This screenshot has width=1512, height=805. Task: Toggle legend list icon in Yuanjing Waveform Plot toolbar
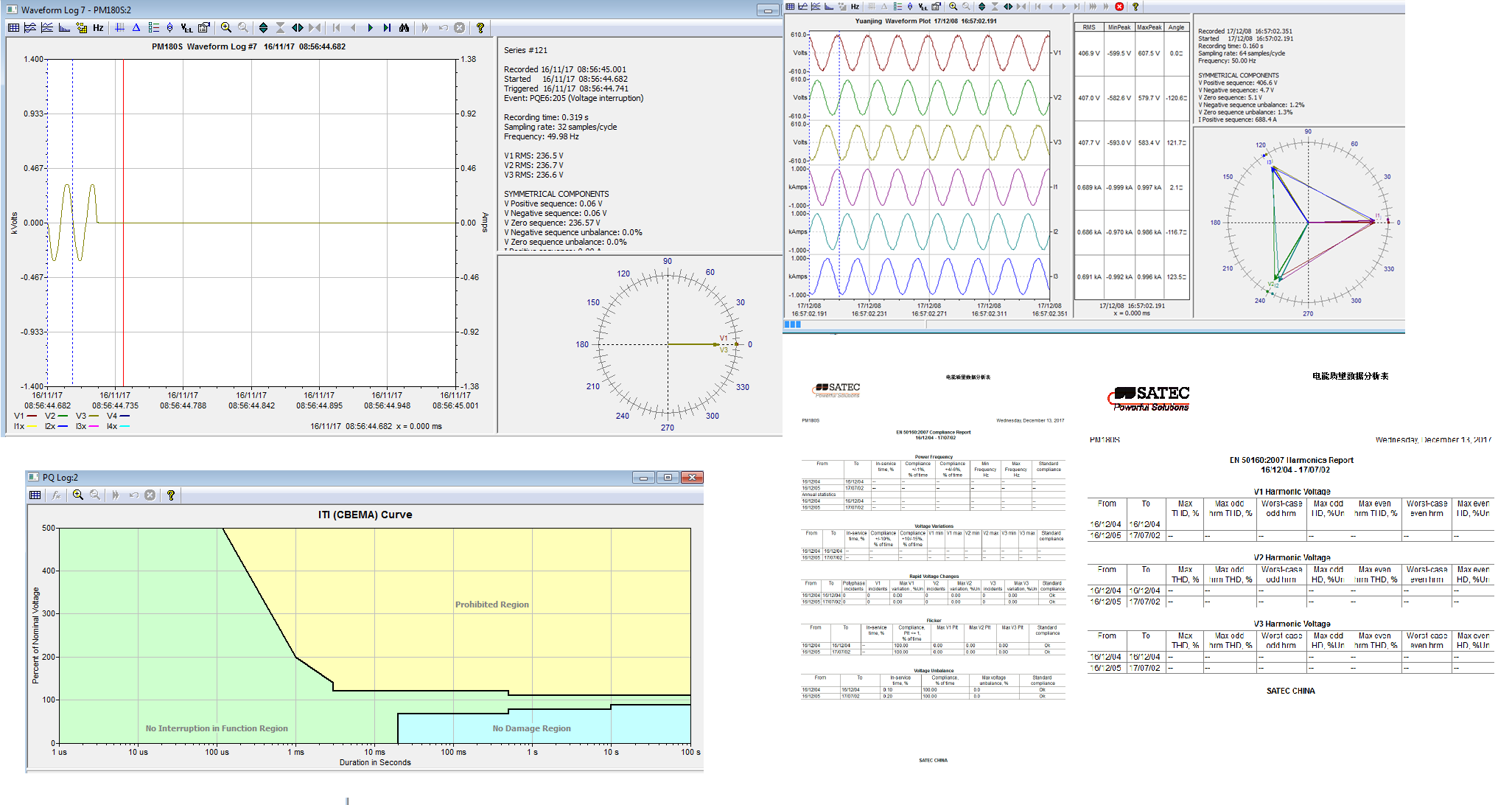point(897,7)
